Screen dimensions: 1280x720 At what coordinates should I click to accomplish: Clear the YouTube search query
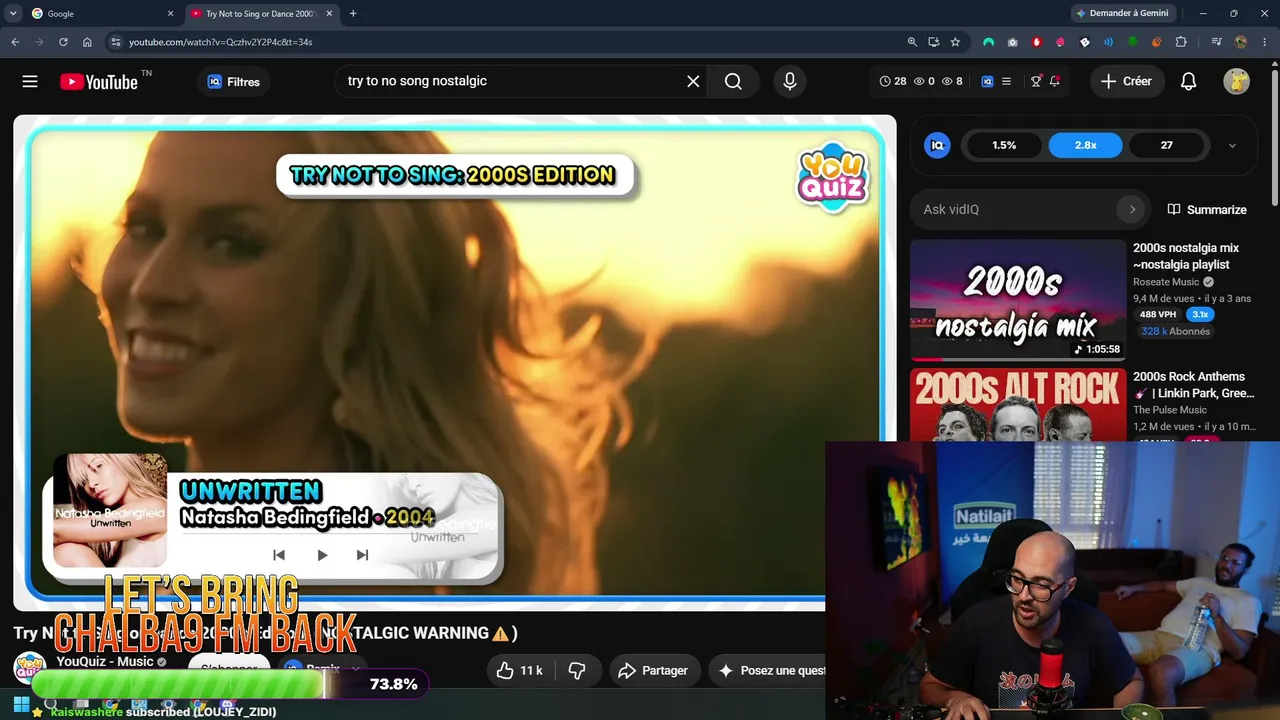[x=693, y=82]
